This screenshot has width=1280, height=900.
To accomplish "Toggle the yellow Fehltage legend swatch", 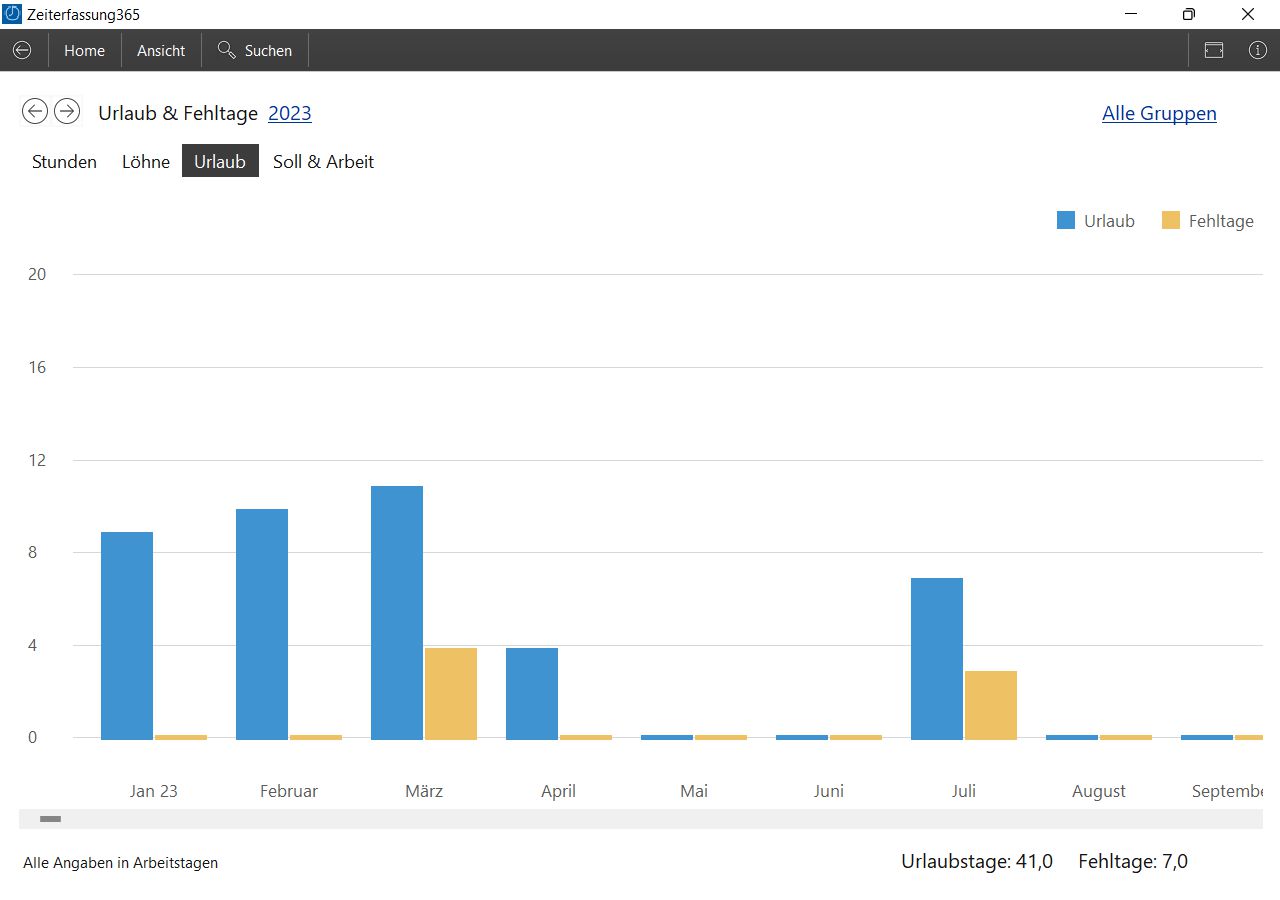I will [1171, 221].
